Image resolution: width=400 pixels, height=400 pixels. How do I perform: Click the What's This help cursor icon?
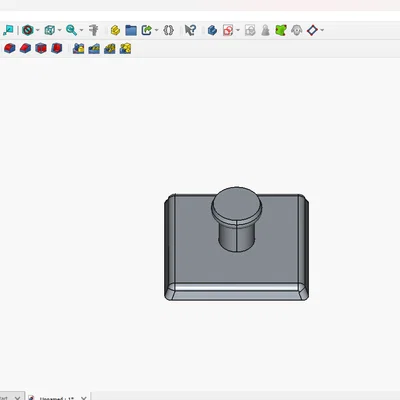pyautogui.click(x=190, y=30)
